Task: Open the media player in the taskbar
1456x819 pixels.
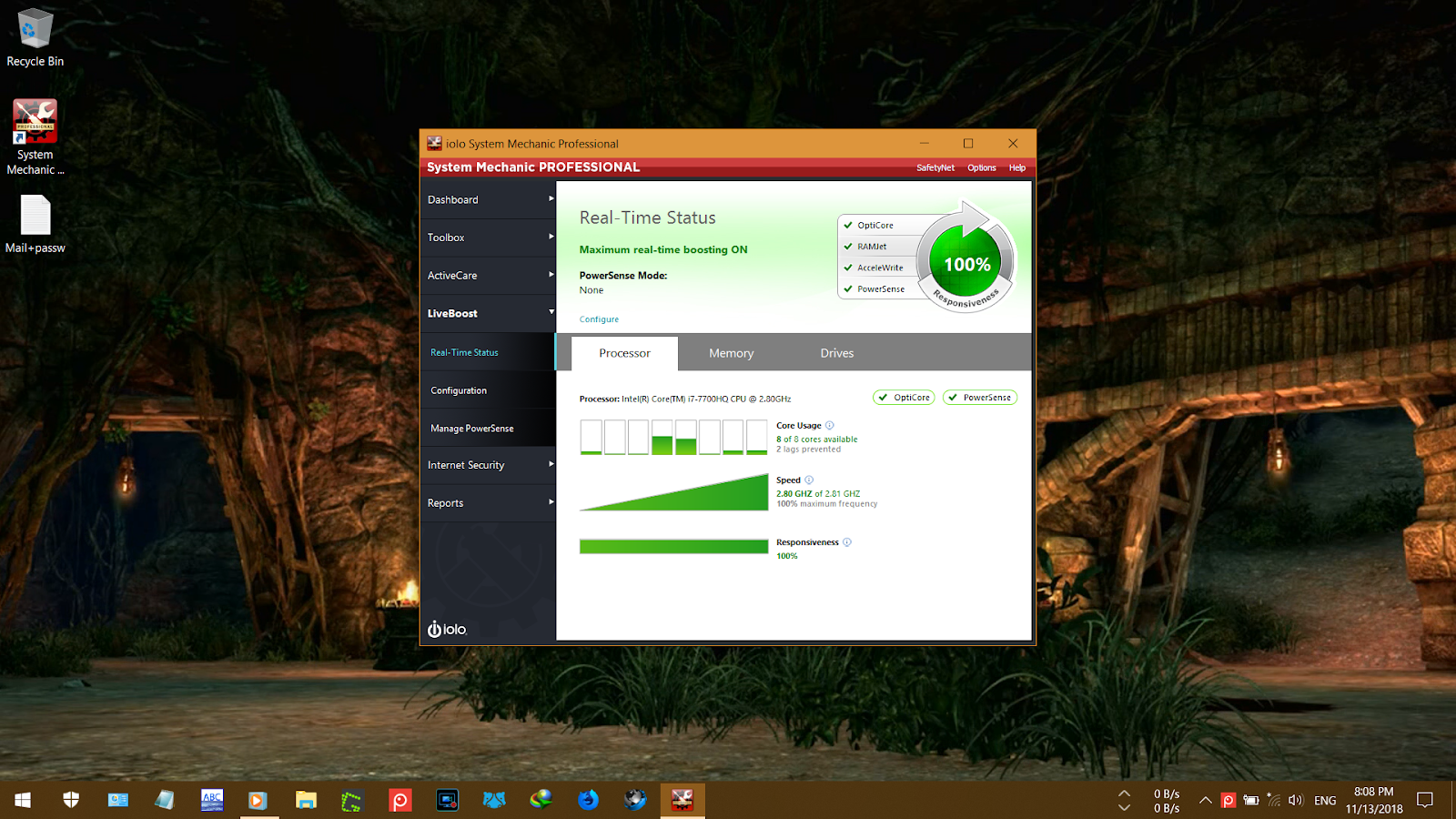Action: point(258,800)
